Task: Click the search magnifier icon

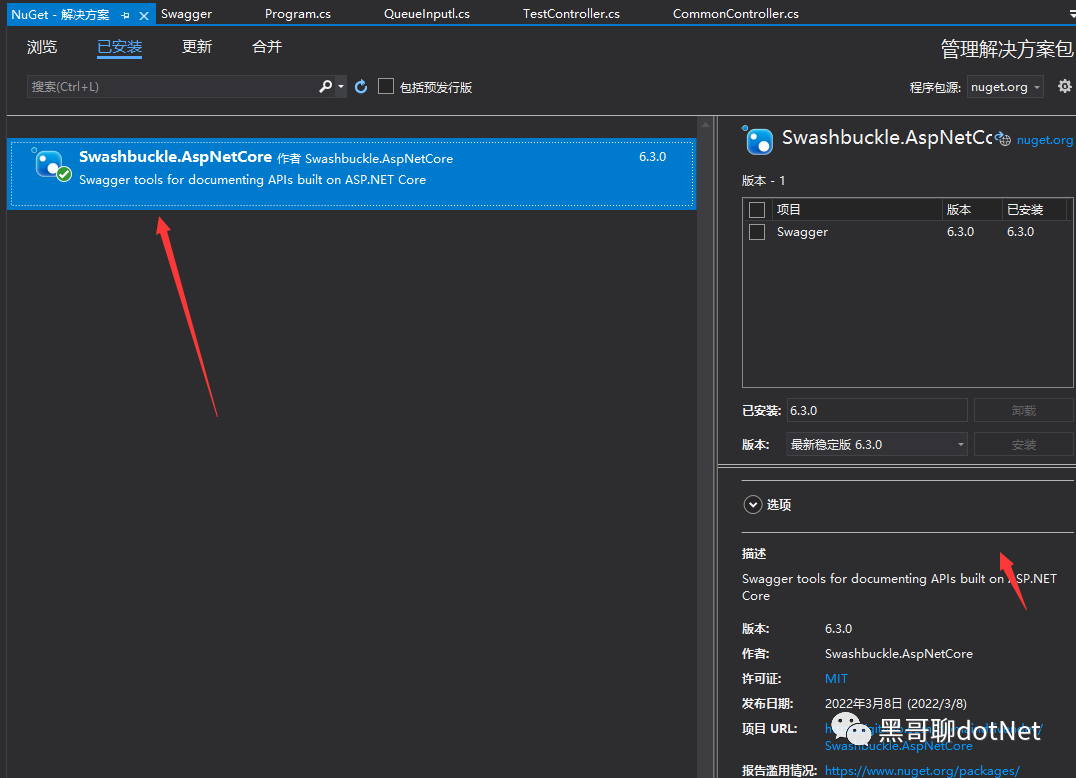Action: pos(325,86)
